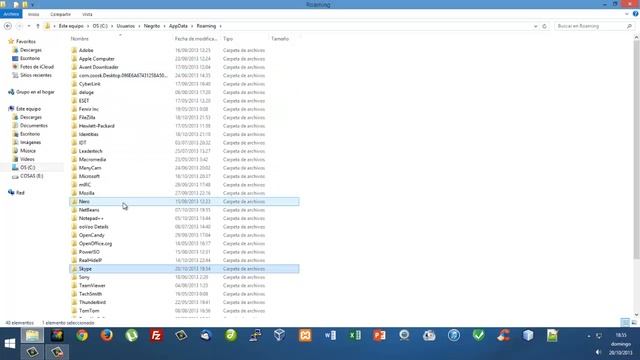The height and width of the screenshot is (360, 640).
Task: Select the Thunderbird folder
Action: 92,302
